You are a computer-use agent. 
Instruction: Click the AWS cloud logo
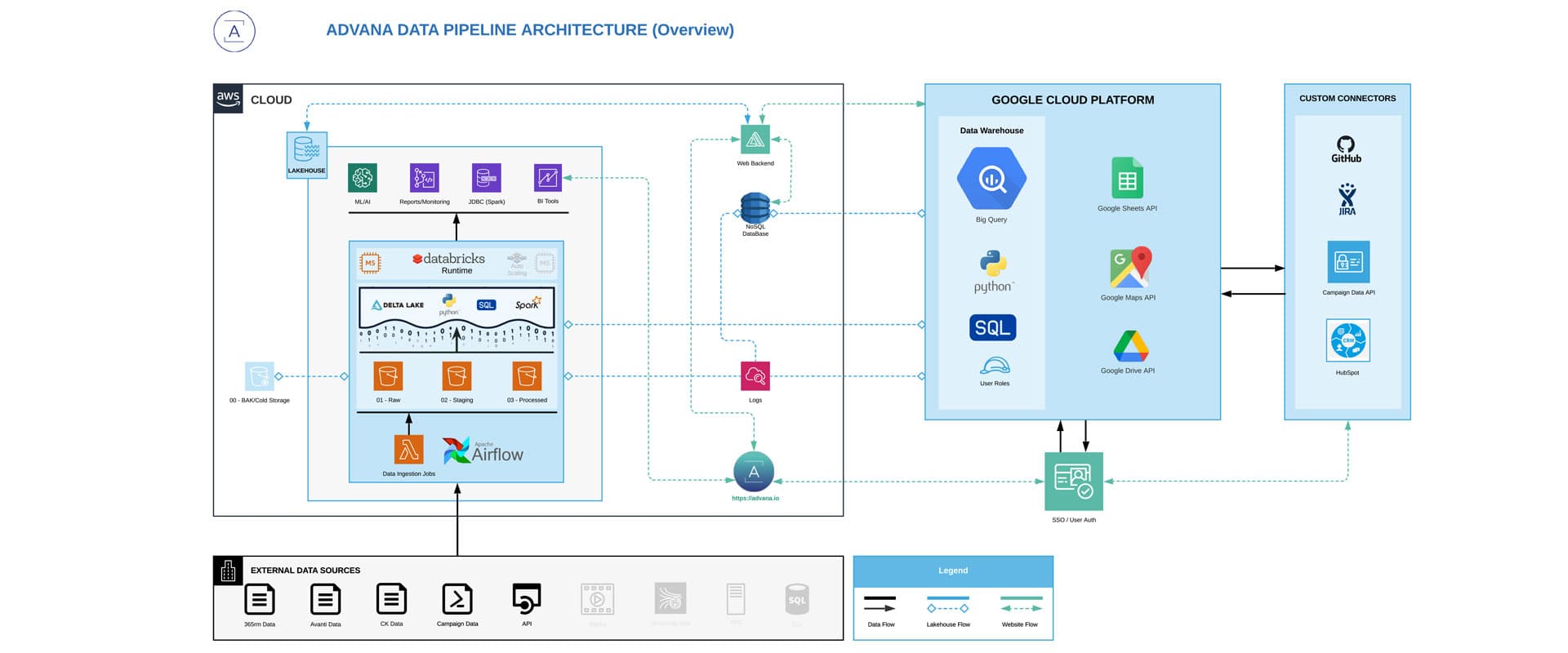[x=228, y=99]
